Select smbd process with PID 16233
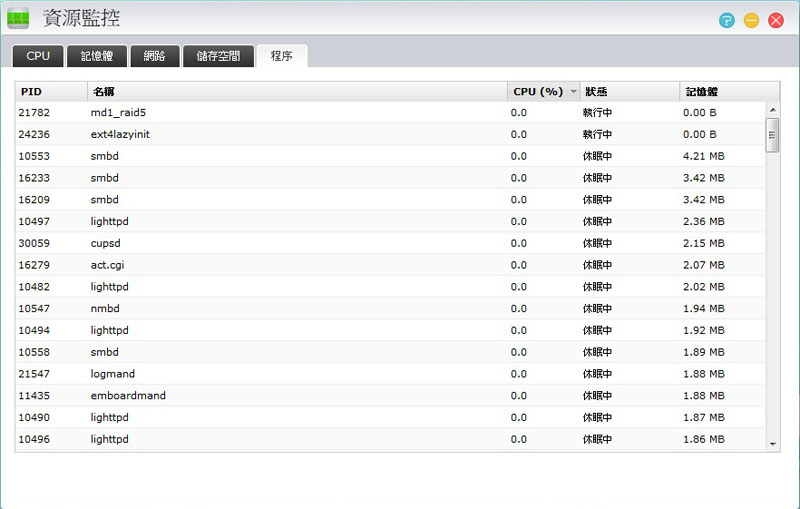 click(x=390, y=178)
